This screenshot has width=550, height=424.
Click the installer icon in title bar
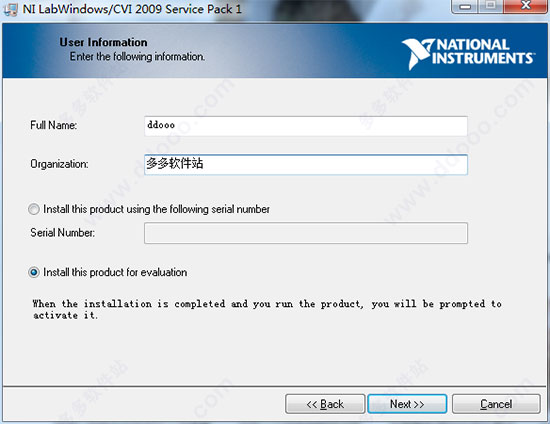click(11, 9)
